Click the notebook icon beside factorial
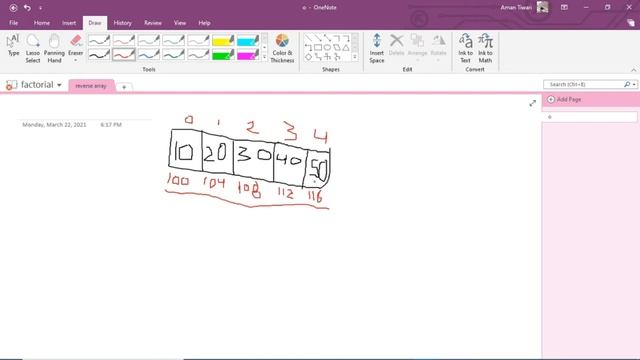 click(11, 85)
